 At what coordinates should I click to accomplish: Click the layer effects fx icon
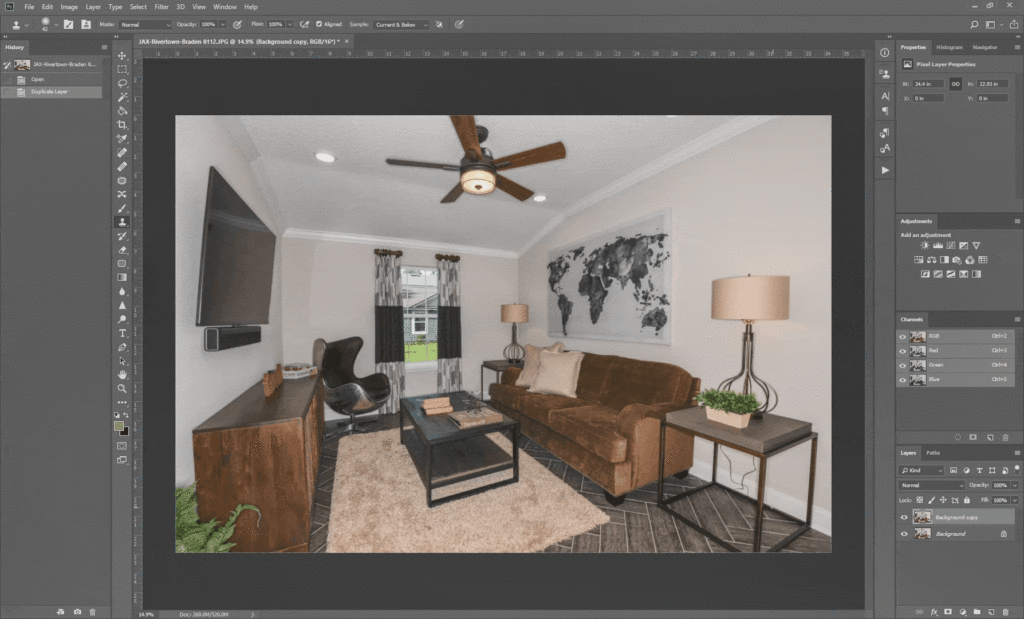coord(934,610)
